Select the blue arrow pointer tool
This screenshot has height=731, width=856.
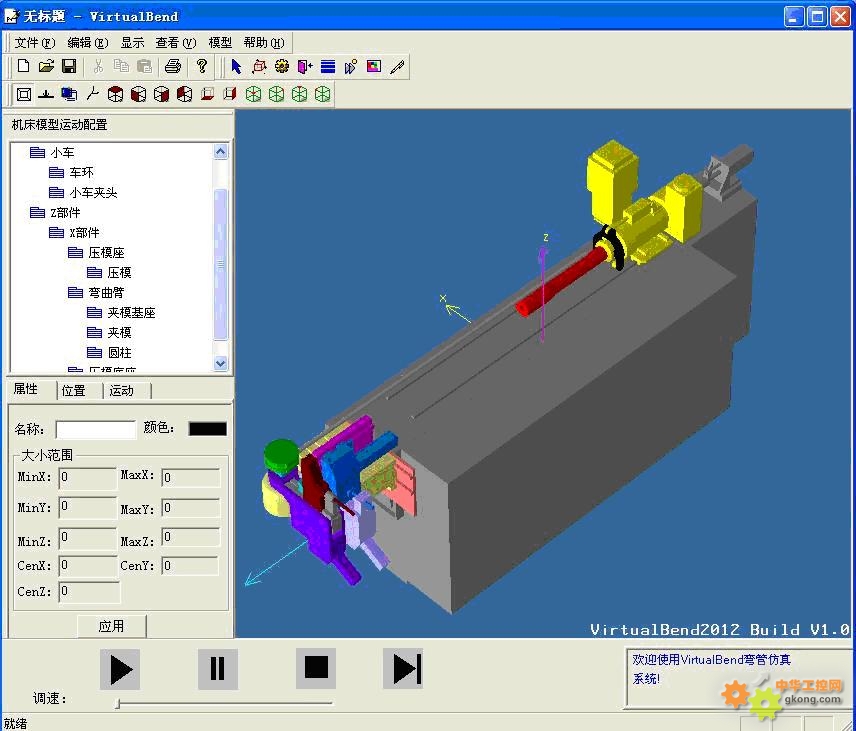tap(236, 67)
